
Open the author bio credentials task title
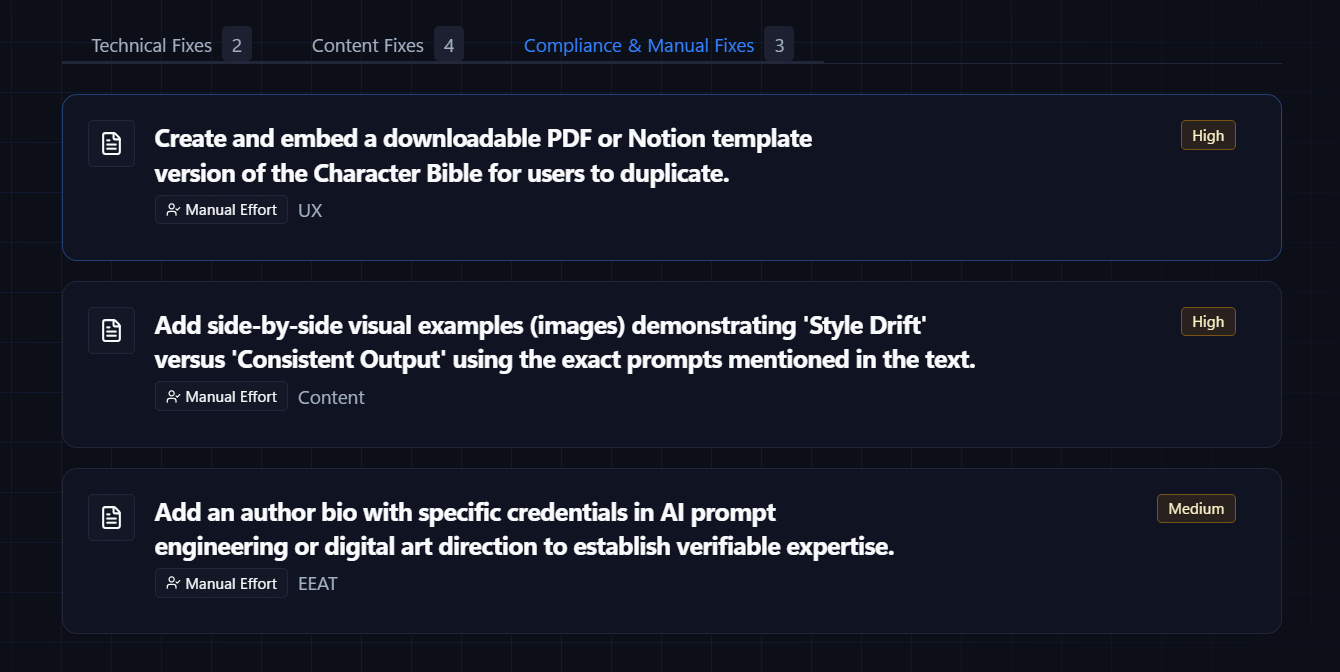(524, 529)
